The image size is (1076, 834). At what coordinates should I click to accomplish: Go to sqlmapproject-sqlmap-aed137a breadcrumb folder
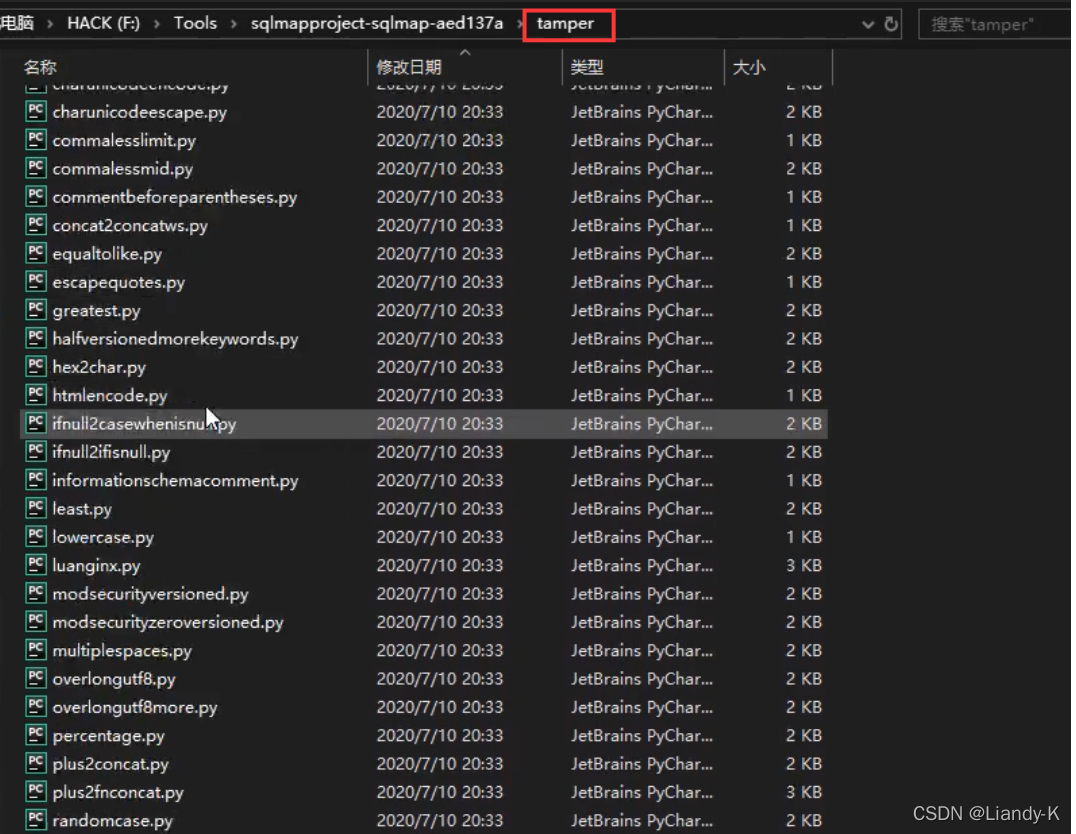[x=377, y=23]
